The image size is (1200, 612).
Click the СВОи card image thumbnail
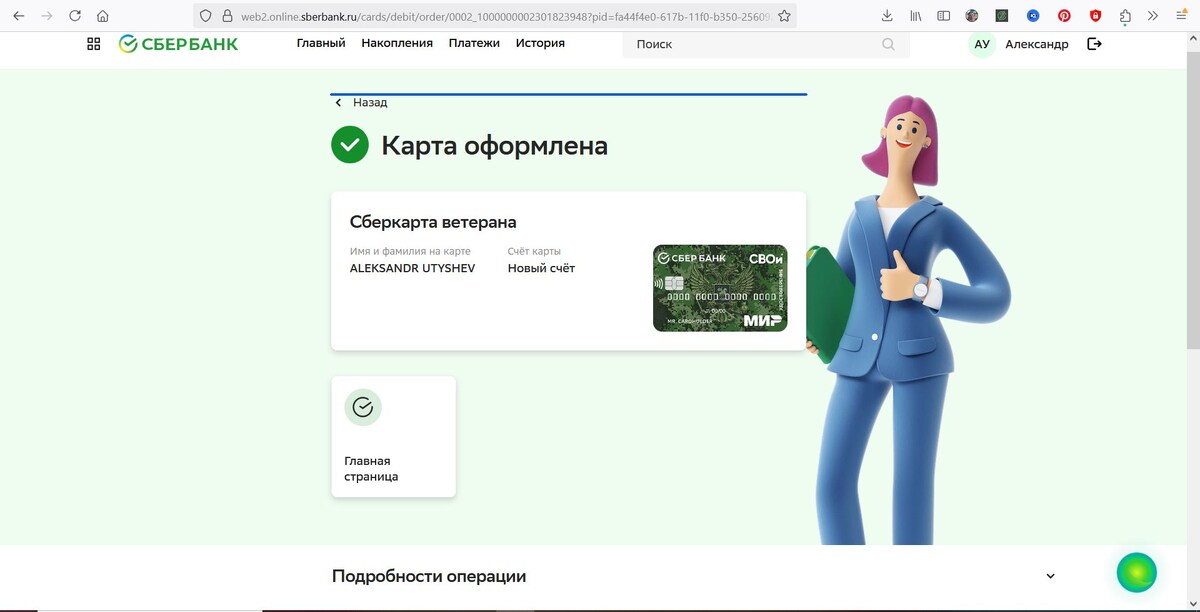(x=720, y=288)
